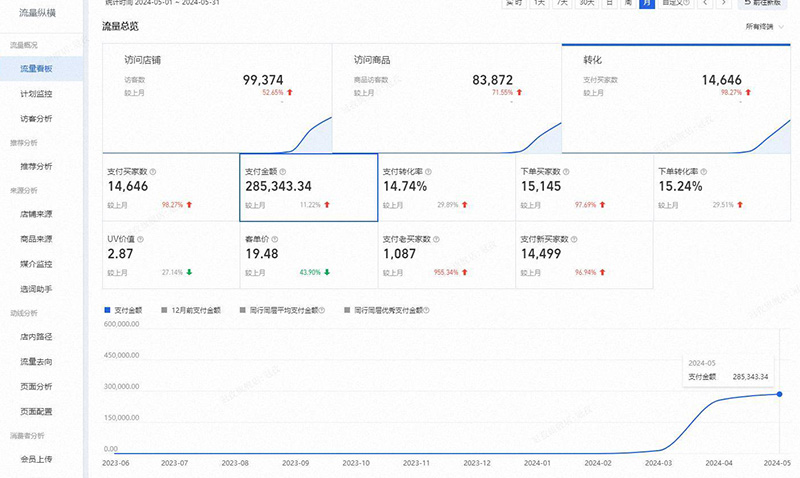800x478 pixels.
Task: Click the 99,374 visitor count value
Action: coord(263,80)
